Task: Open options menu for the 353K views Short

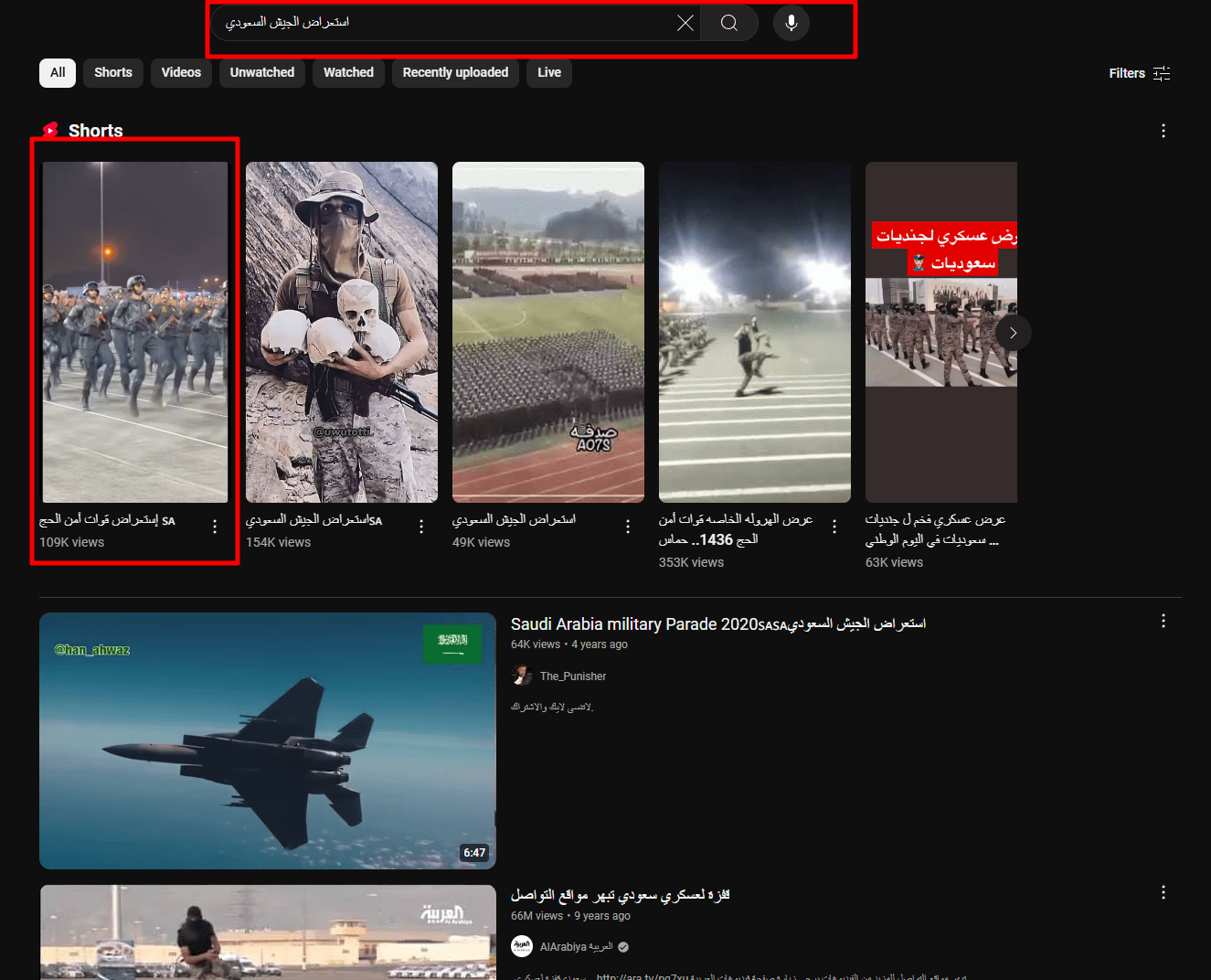Action: (834, 527)
